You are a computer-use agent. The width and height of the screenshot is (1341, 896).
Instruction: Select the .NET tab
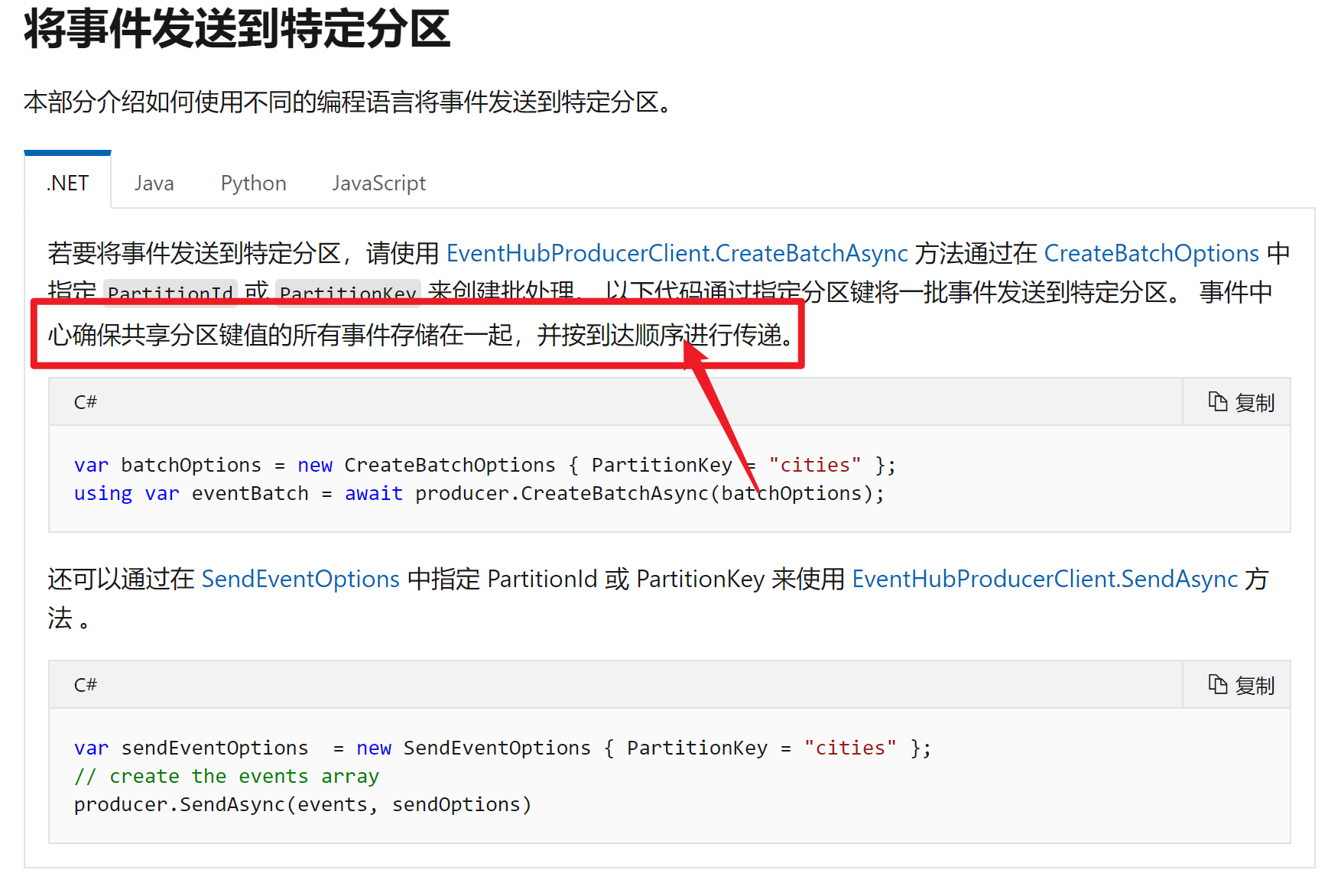[68, 183]
